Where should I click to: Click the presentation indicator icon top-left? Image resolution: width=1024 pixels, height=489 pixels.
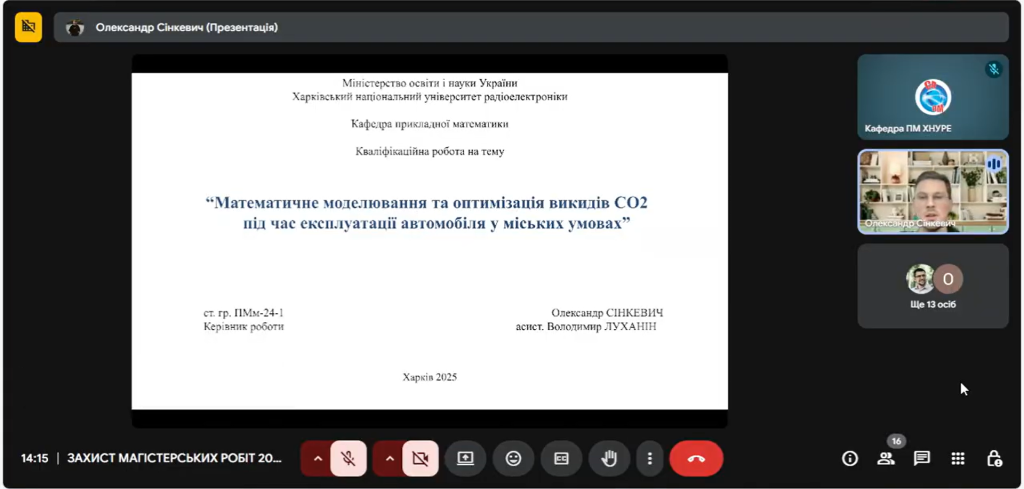[x=28, y=27]
